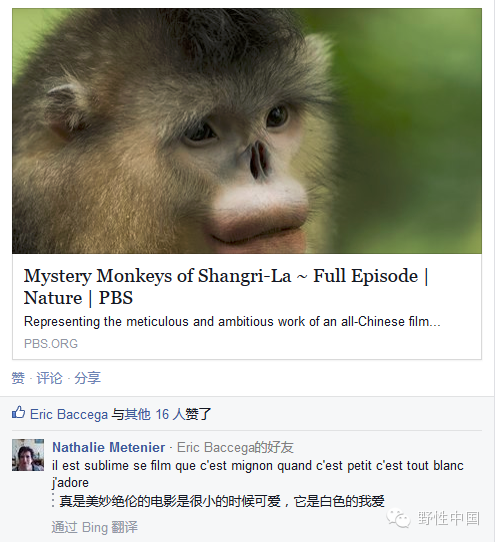Click the 通过 Bing 翻译 translation link
The height and width of the screenshot is (542, 495).
(x=95, y=527)
